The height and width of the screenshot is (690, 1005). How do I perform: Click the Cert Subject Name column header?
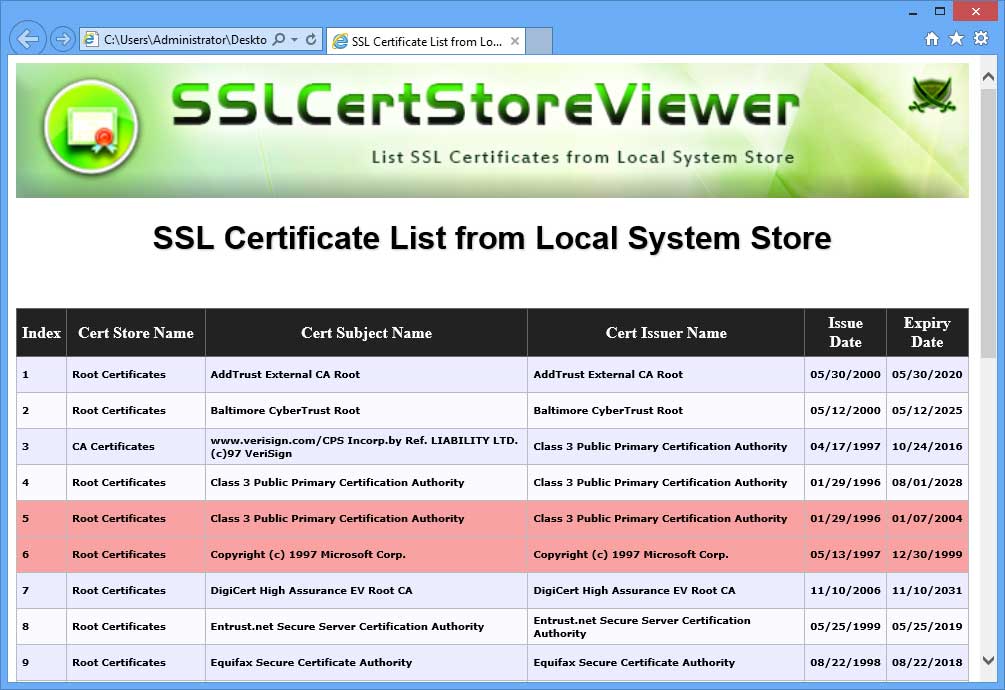(366, 333)
